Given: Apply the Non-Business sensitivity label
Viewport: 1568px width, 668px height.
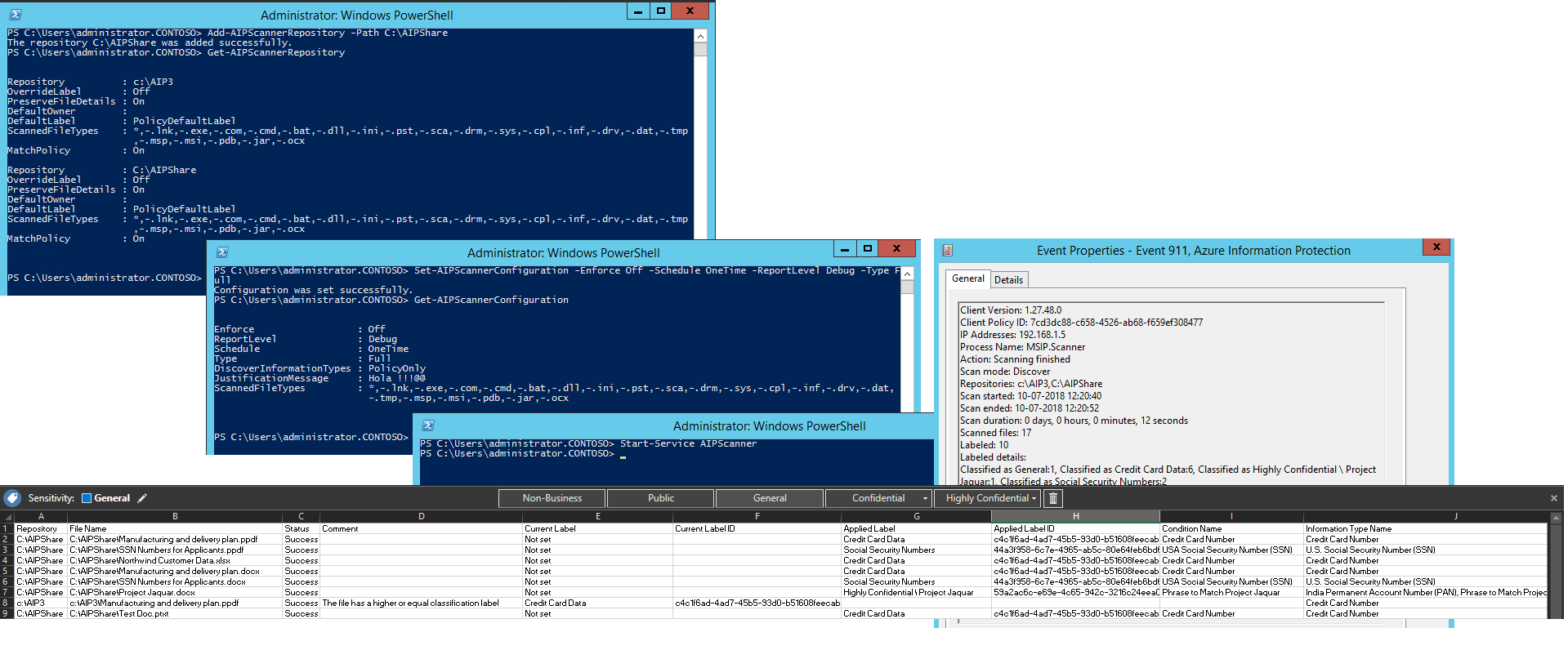Looking at the screenshot, I should point(552,498).
